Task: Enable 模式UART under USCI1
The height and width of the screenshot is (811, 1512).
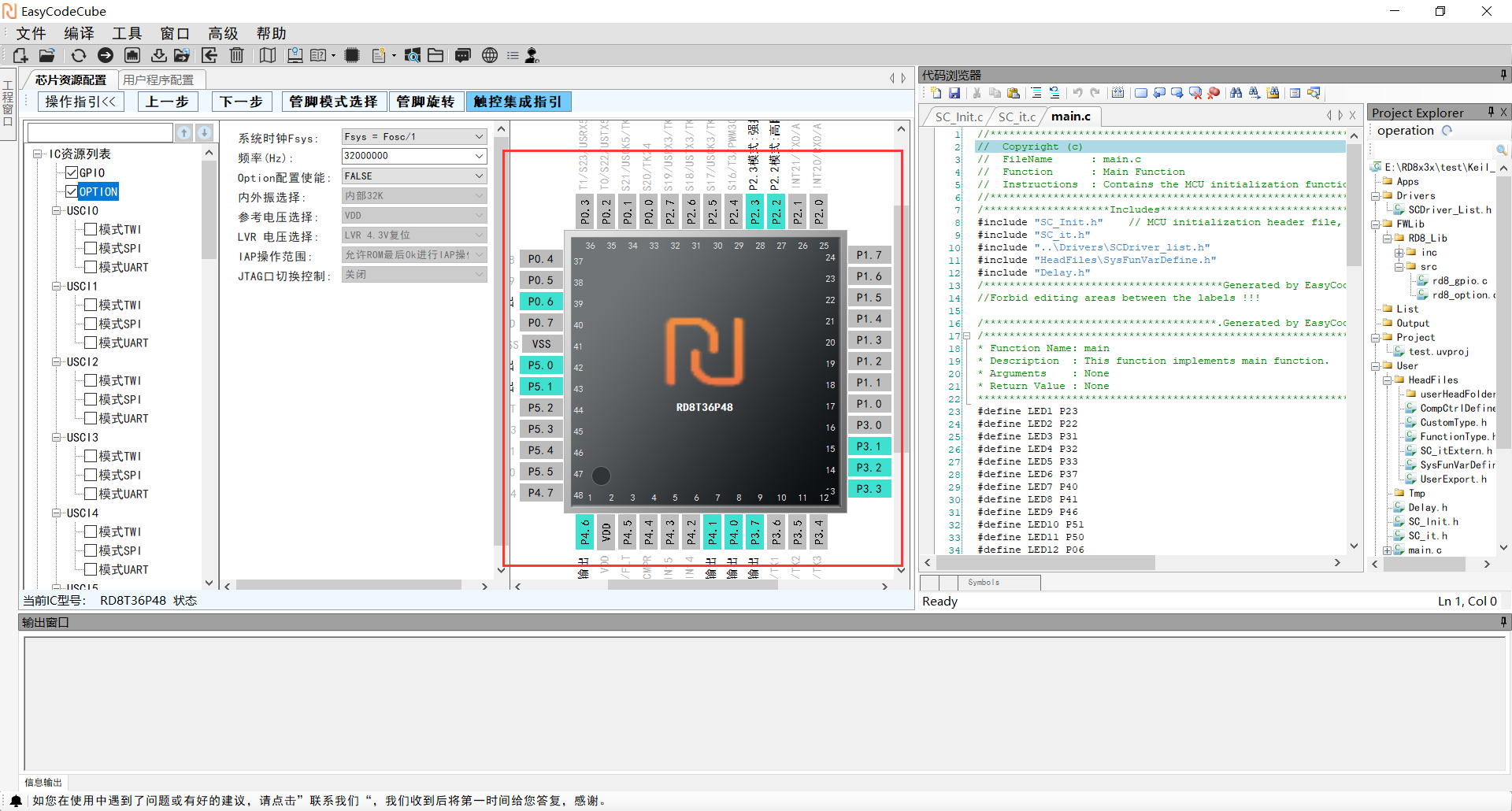Action: [91, 343]
